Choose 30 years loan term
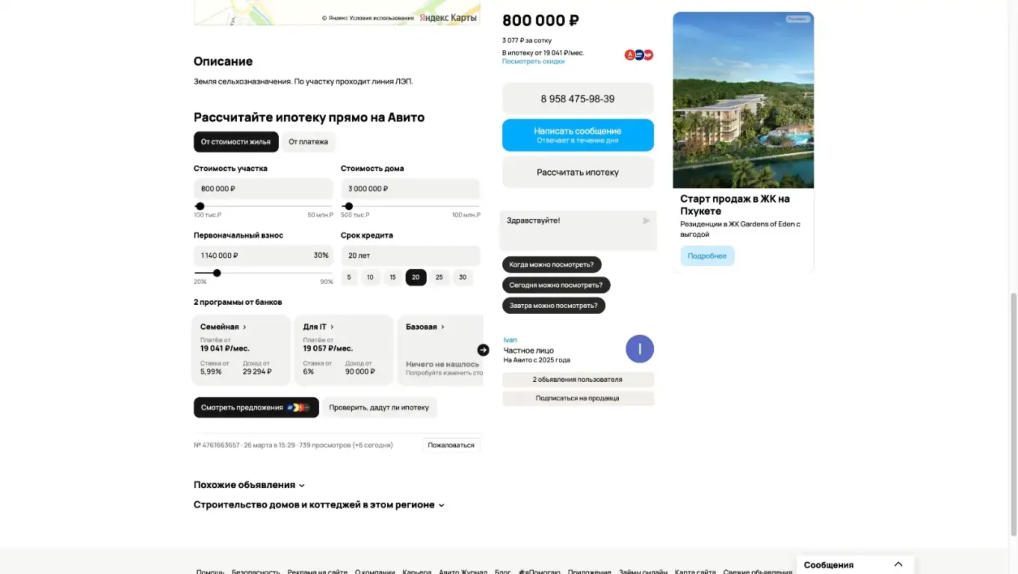 click(462, 277)
